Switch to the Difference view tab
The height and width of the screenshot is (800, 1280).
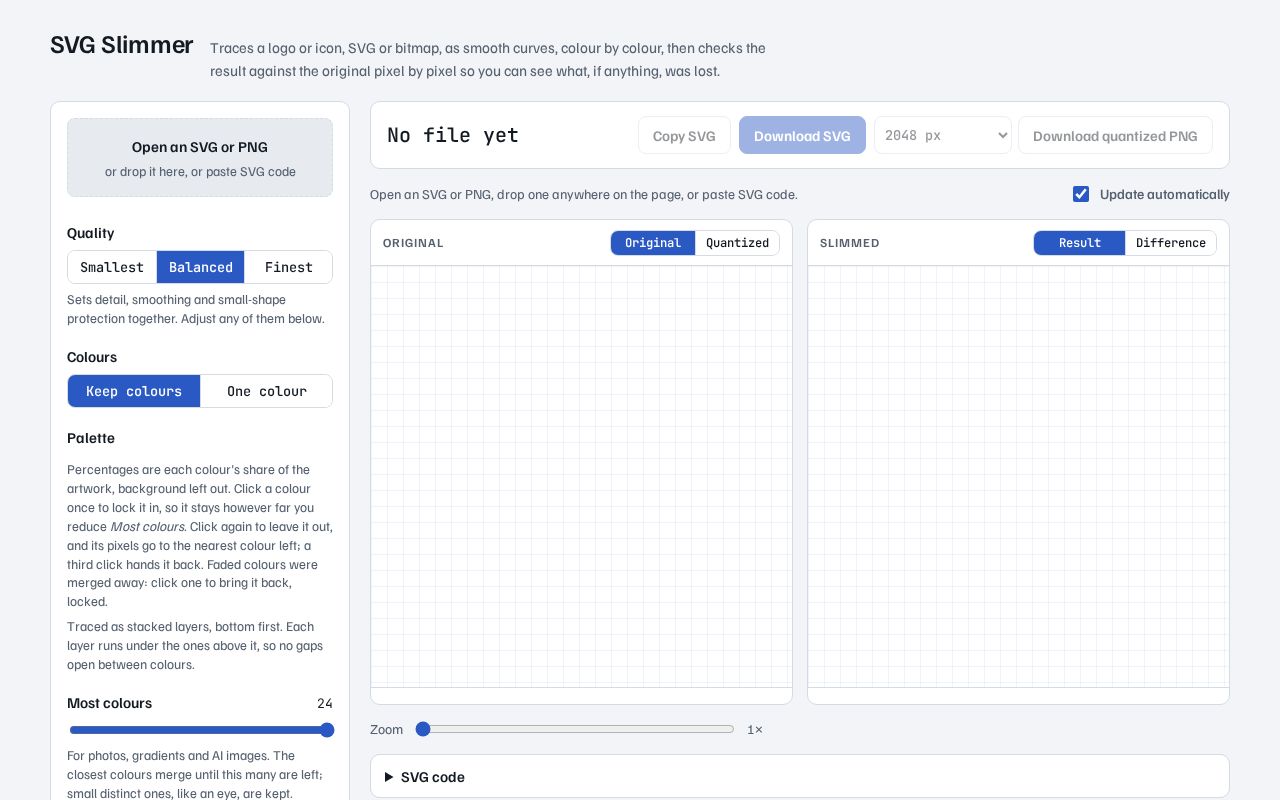pyautogui.click(x=1171, y=243)
